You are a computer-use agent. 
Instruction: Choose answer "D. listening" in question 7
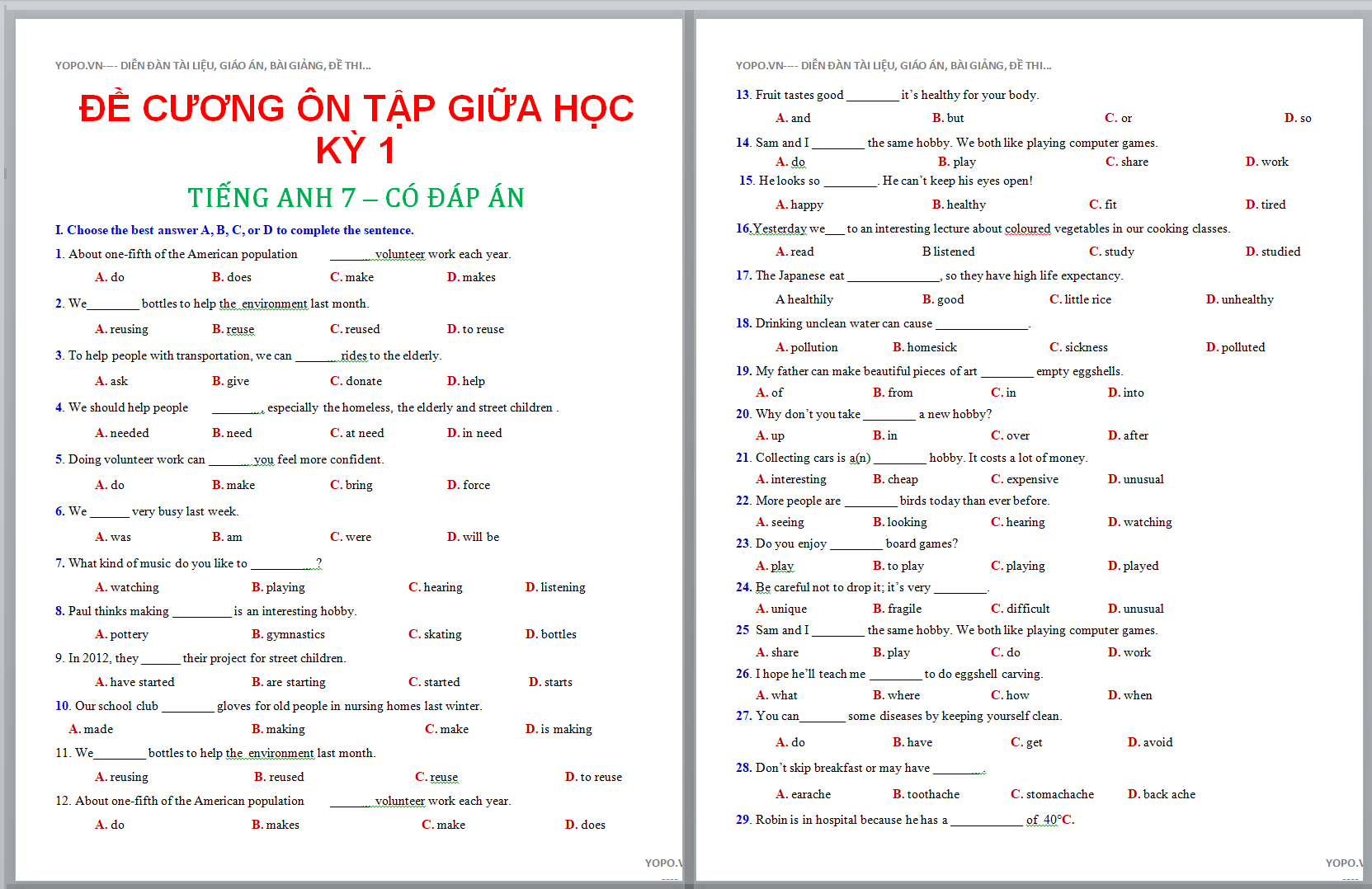[x=555, y=587]
